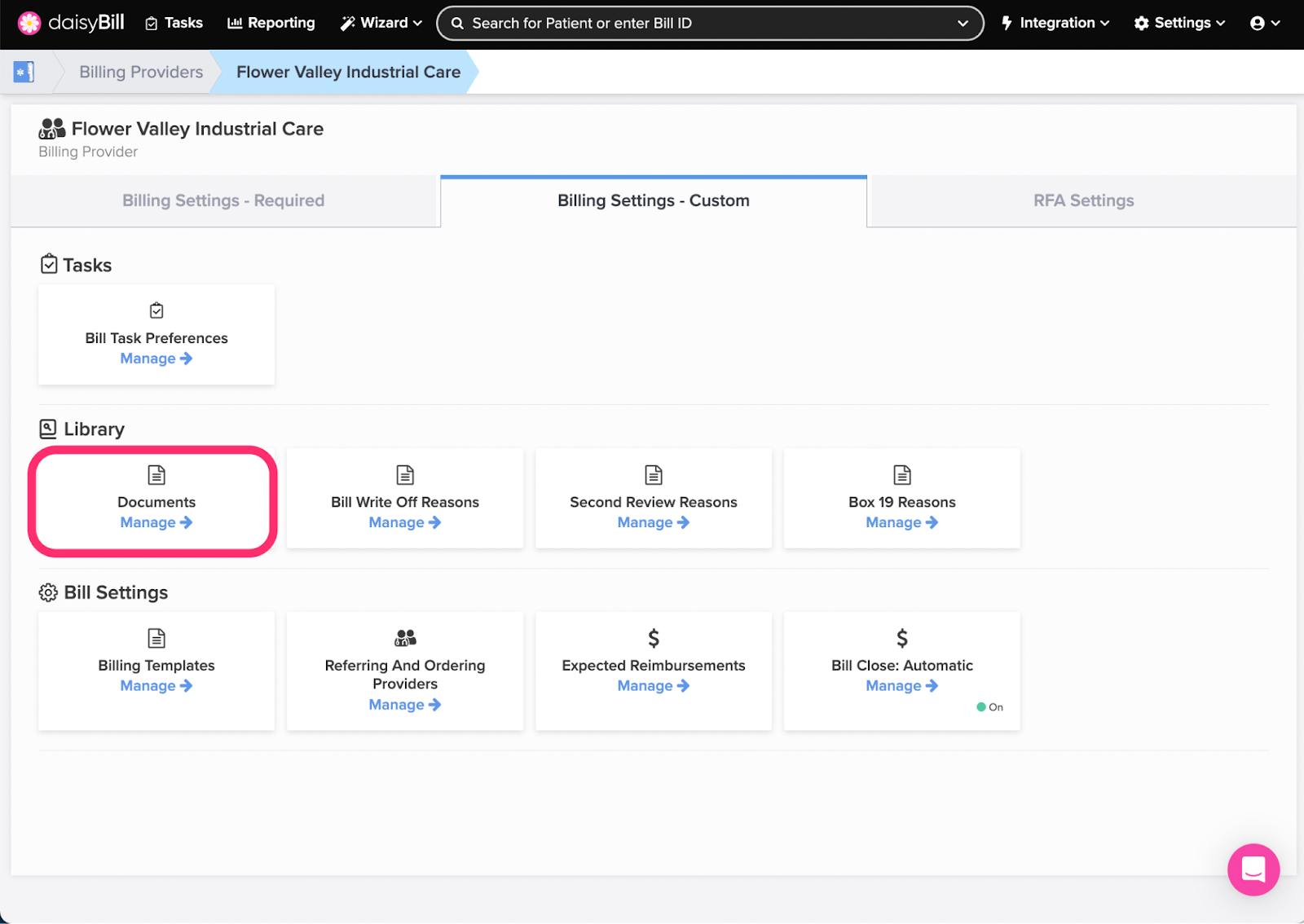Manage Second Review Reasons
The image size is (1304, 924).
click(x=654, y=522)
